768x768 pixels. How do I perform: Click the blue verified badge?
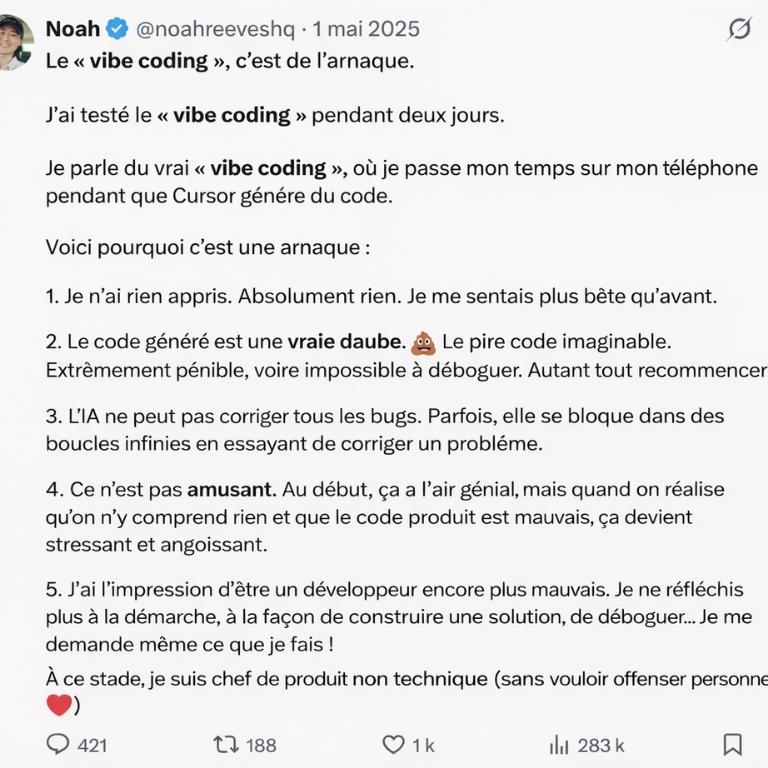click(x=116, y=29)
